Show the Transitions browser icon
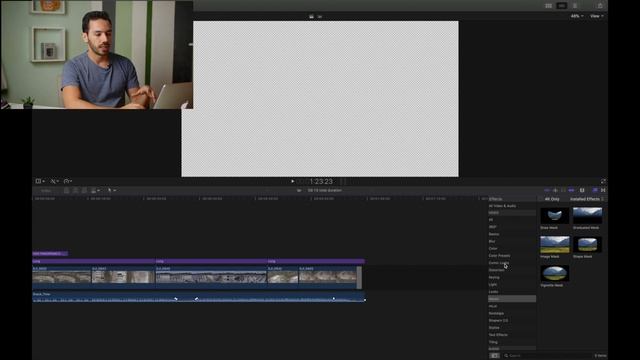The image size is (640, 360). point(603,190)
